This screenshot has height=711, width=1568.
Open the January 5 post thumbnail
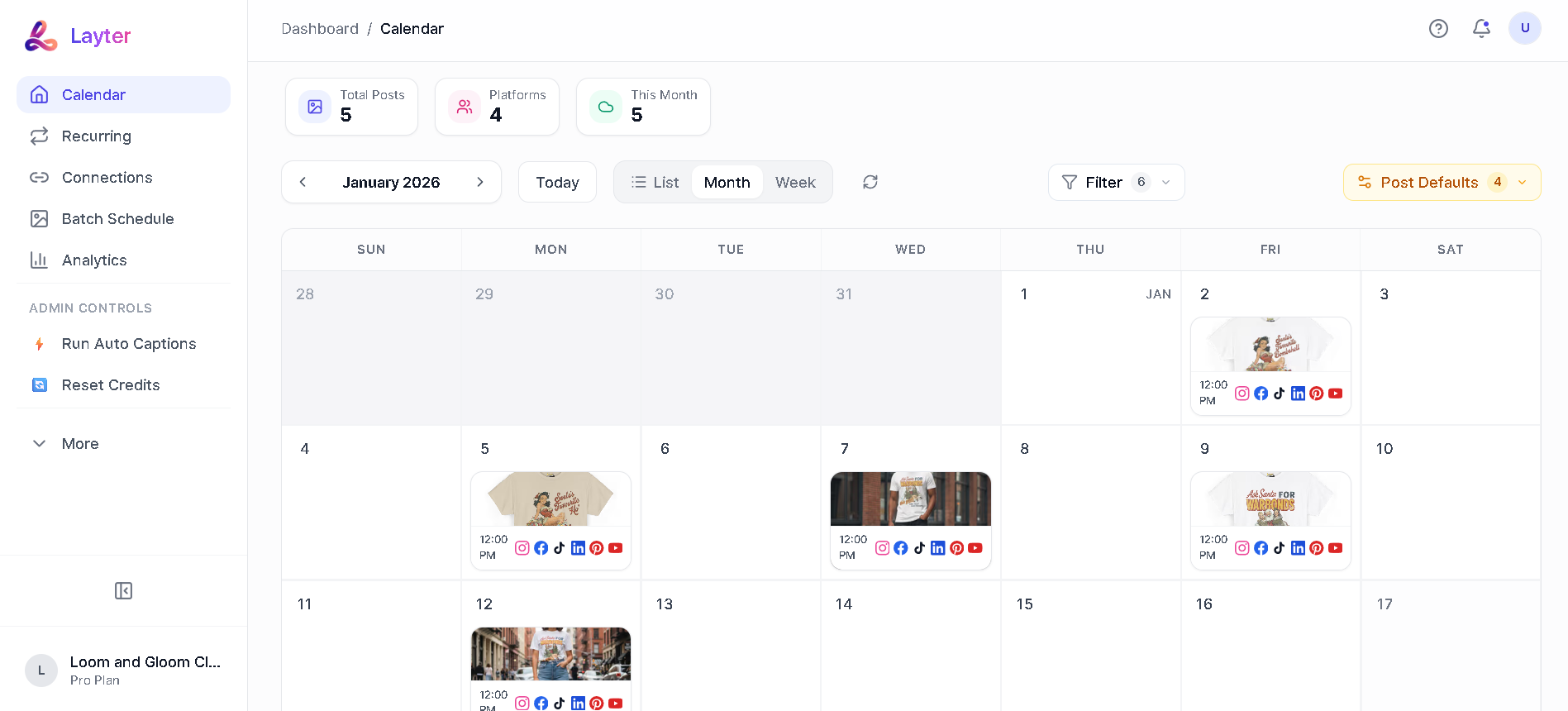pos(550,499)
